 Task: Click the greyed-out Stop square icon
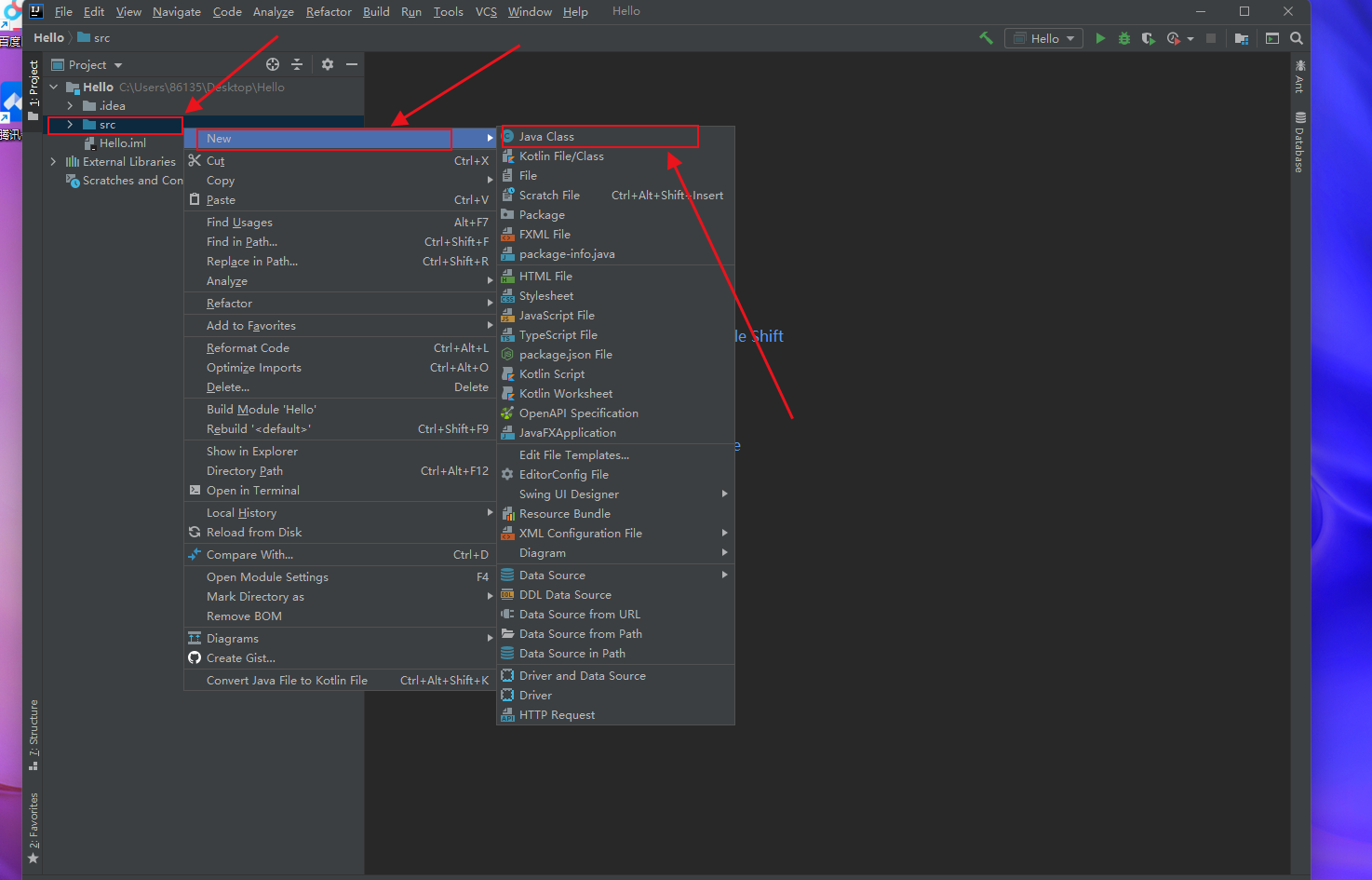pos(1211,38)
